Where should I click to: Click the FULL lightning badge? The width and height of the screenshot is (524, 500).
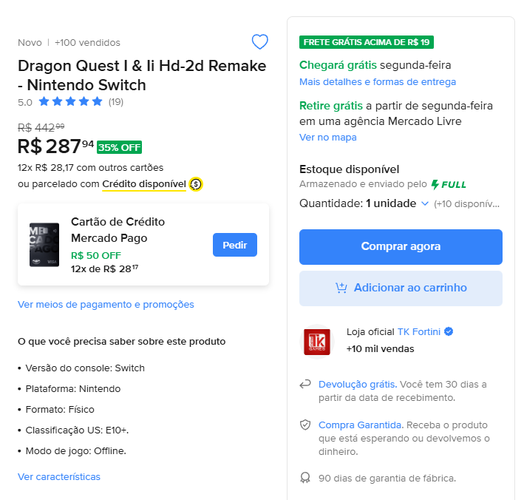[x=448, y=184]
